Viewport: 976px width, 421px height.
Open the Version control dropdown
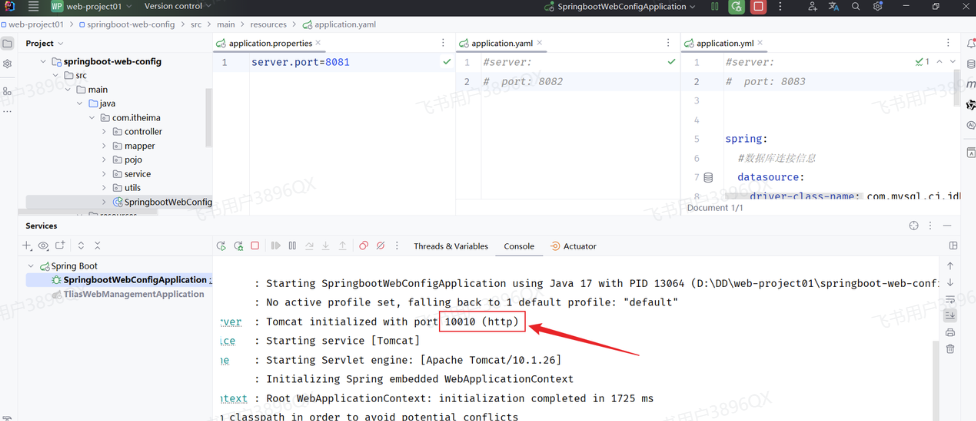(x=177, y=6)
